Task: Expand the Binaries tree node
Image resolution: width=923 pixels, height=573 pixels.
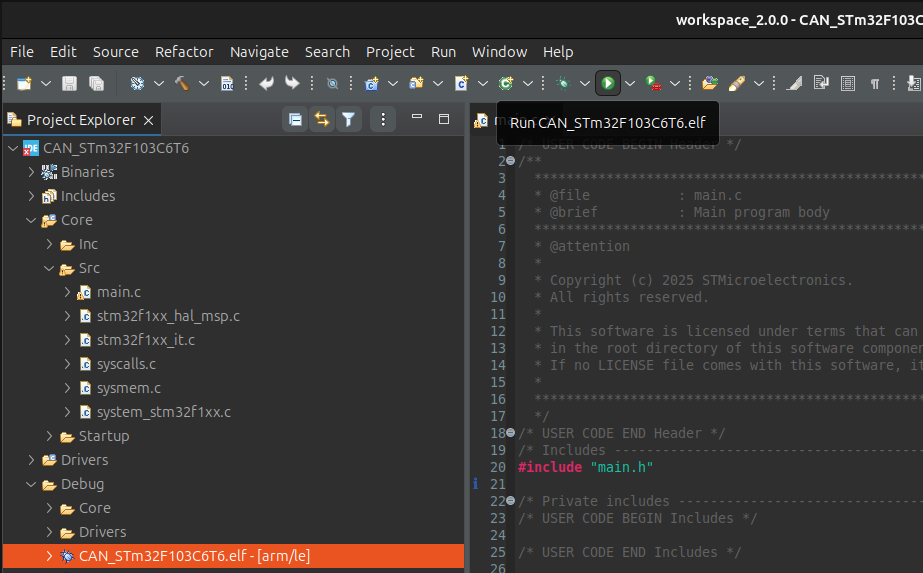Action: [32, 172]
